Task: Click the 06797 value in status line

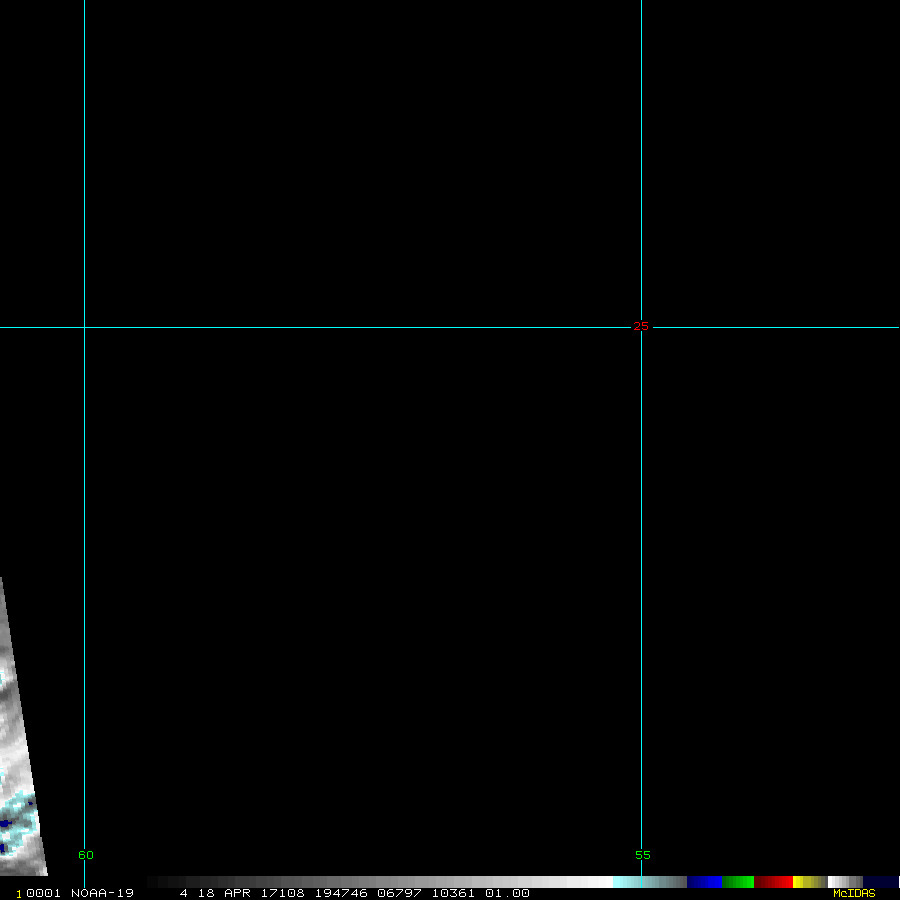Action: [399, 893]
